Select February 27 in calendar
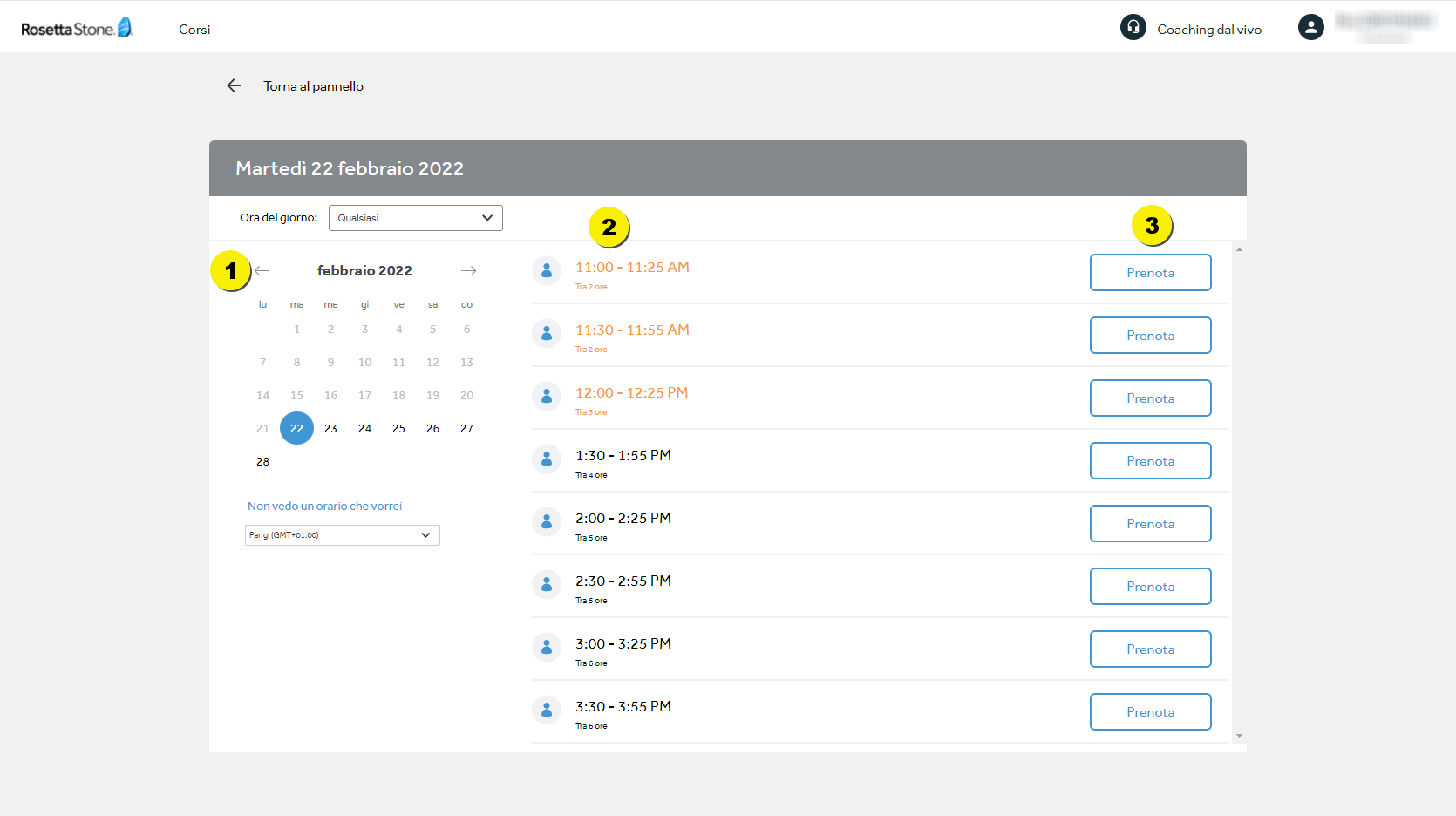 tap(466, 428)
